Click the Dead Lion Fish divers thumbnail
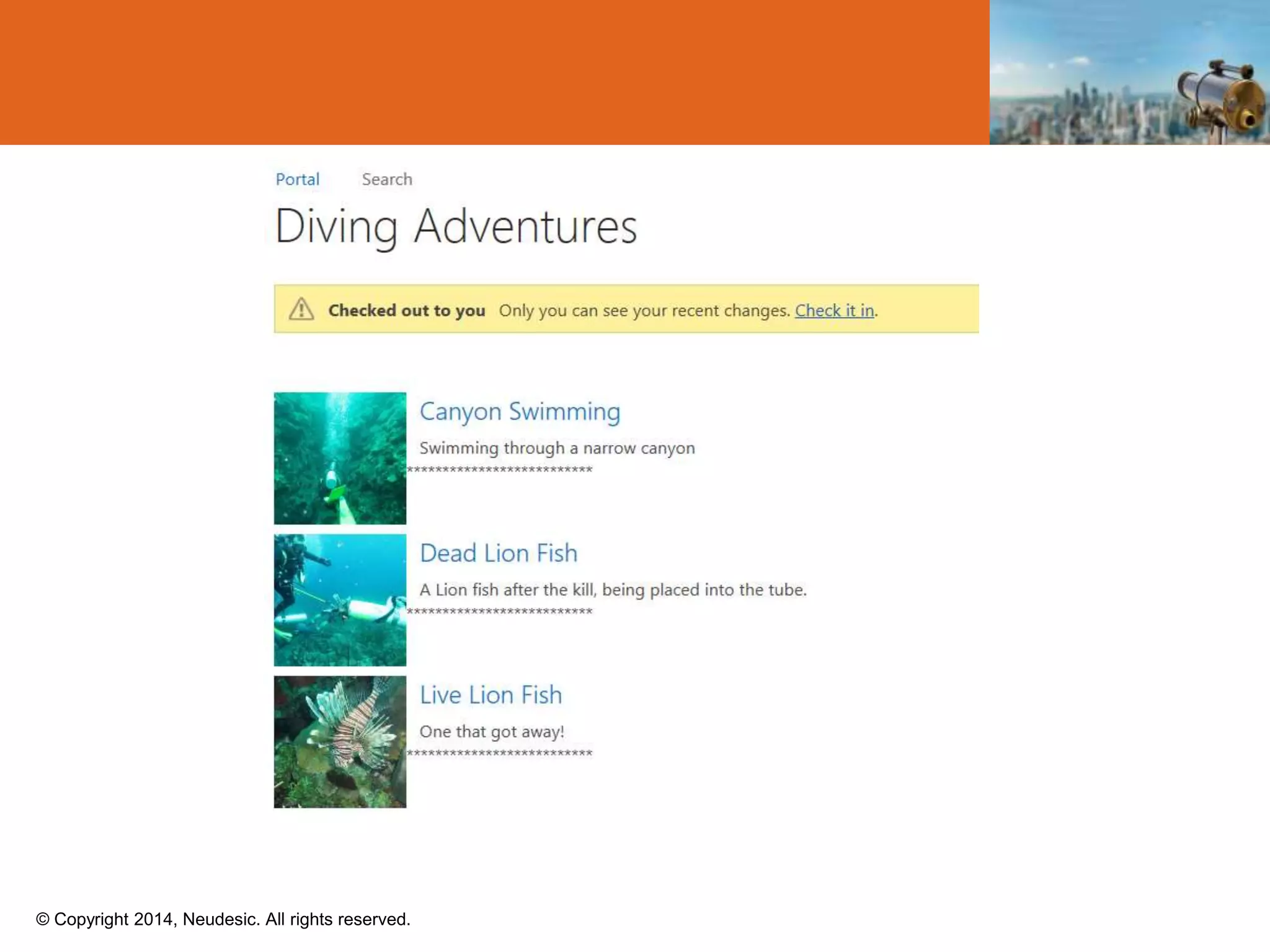The image size is (1270, 952). point(340,600)
